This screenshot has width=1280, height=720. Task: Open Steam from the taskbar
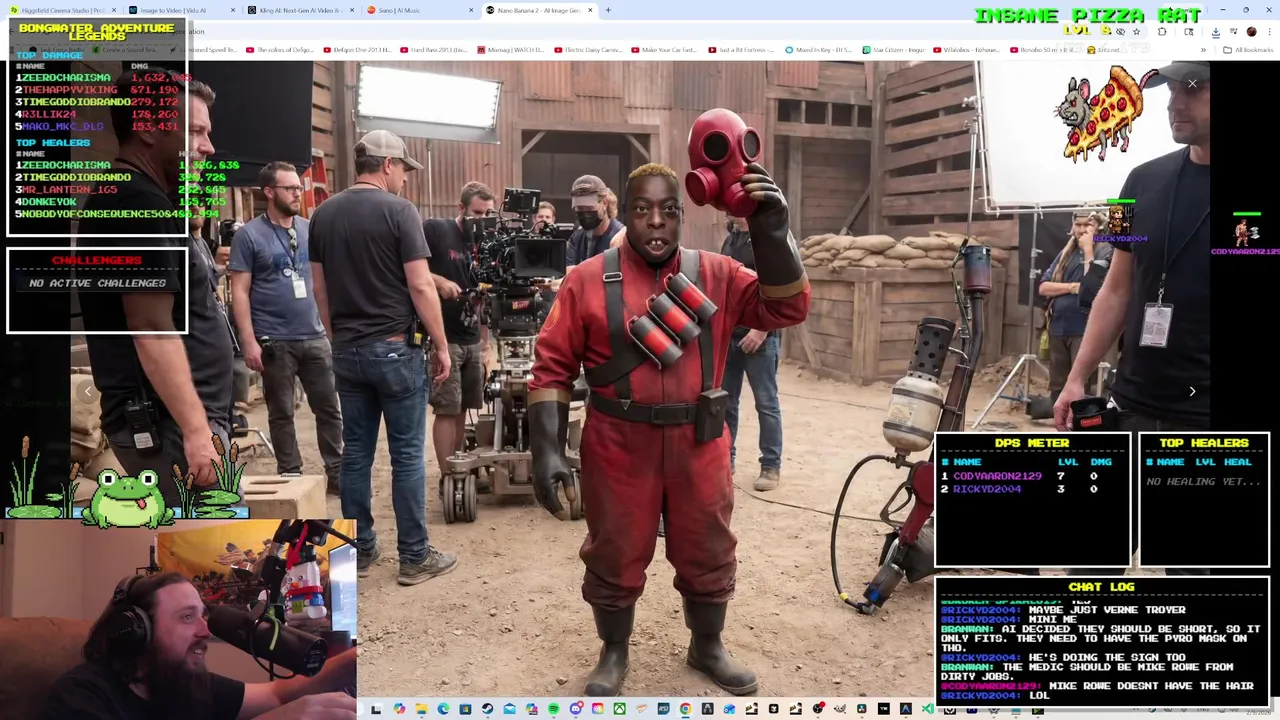pos(487,709)
